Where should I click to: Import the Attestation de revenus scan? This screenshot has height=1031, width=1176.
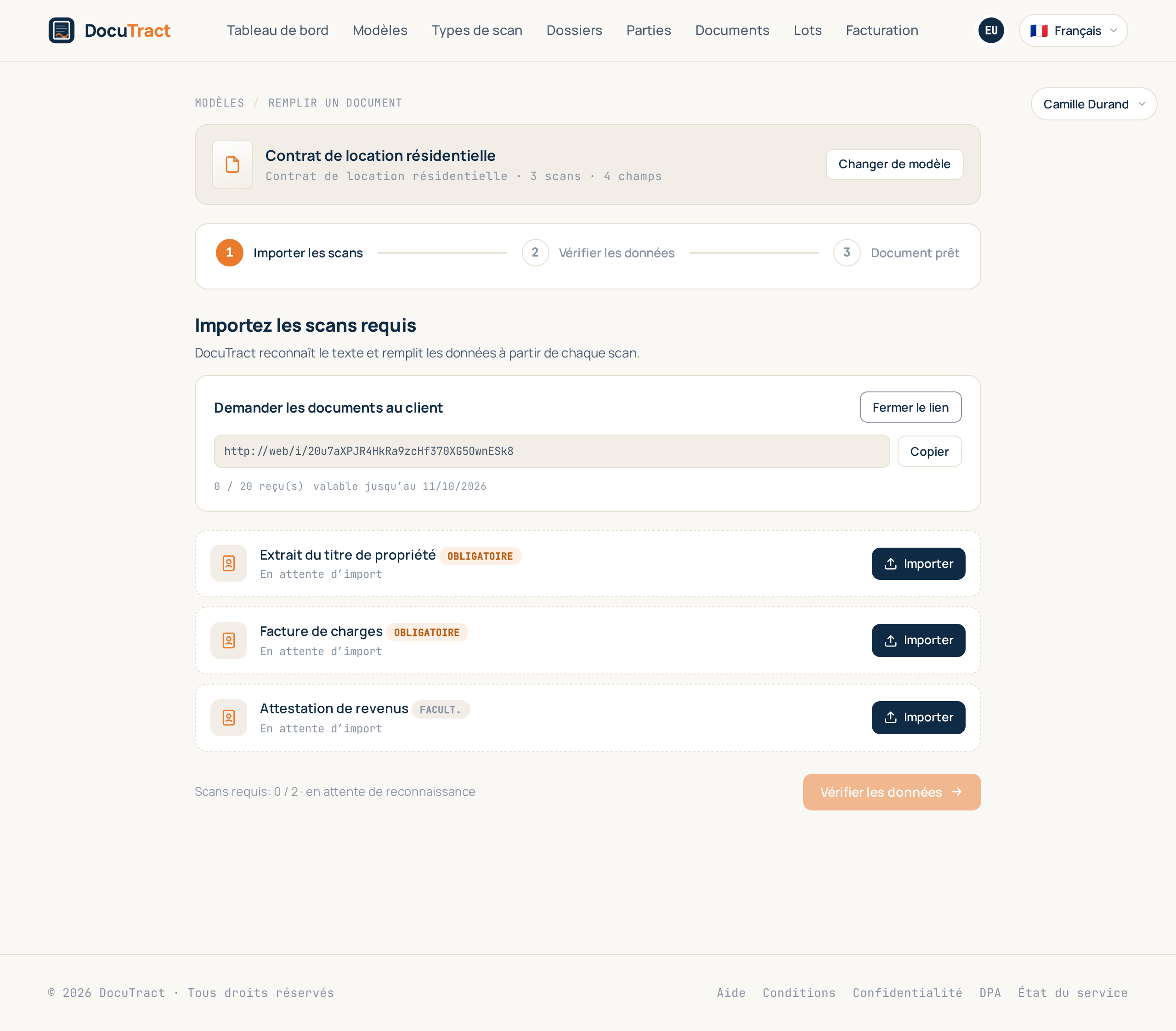918,718
